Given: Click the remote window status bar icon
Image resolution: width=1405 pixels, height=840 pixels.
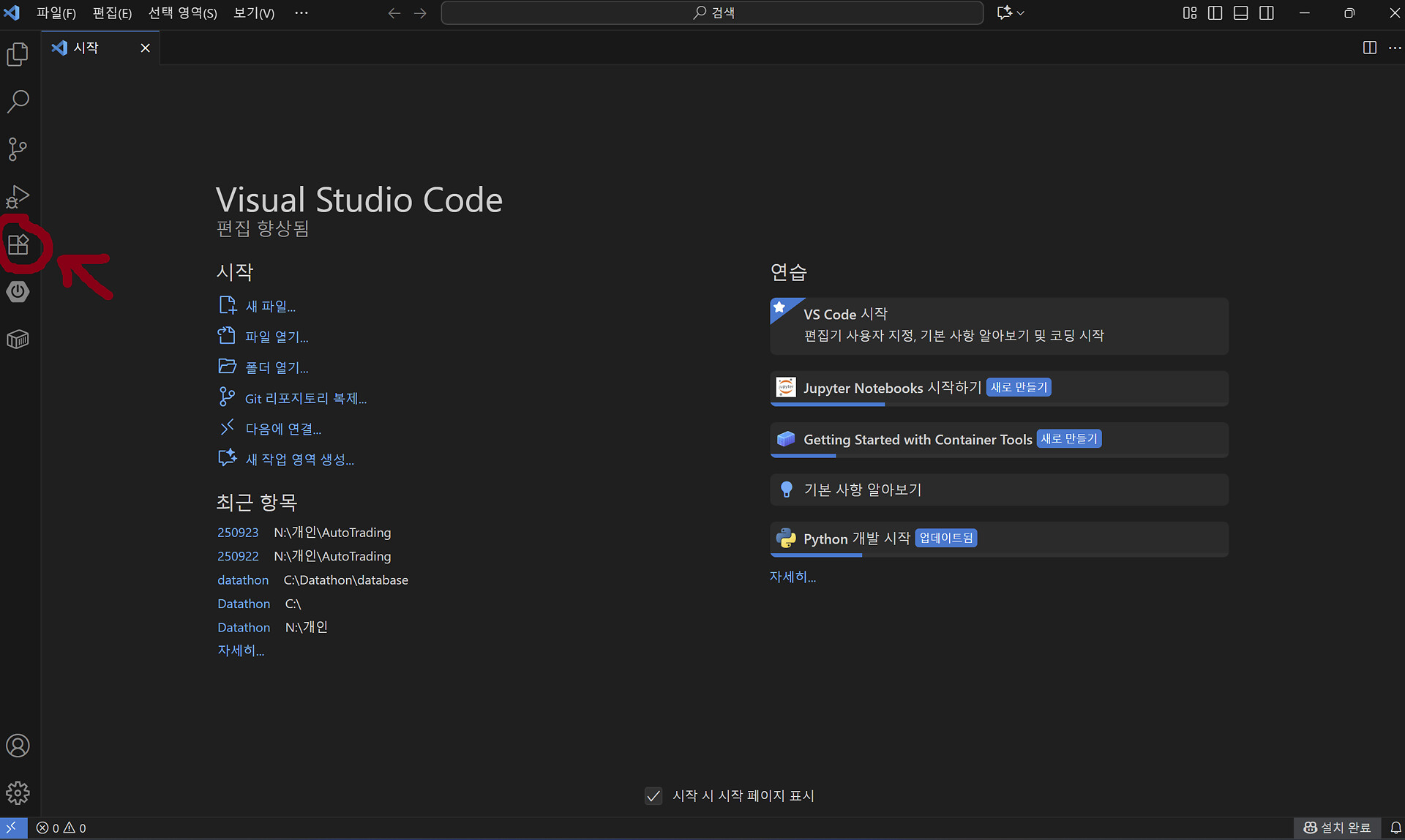Looking at the screenshot, I should point(12,828).
